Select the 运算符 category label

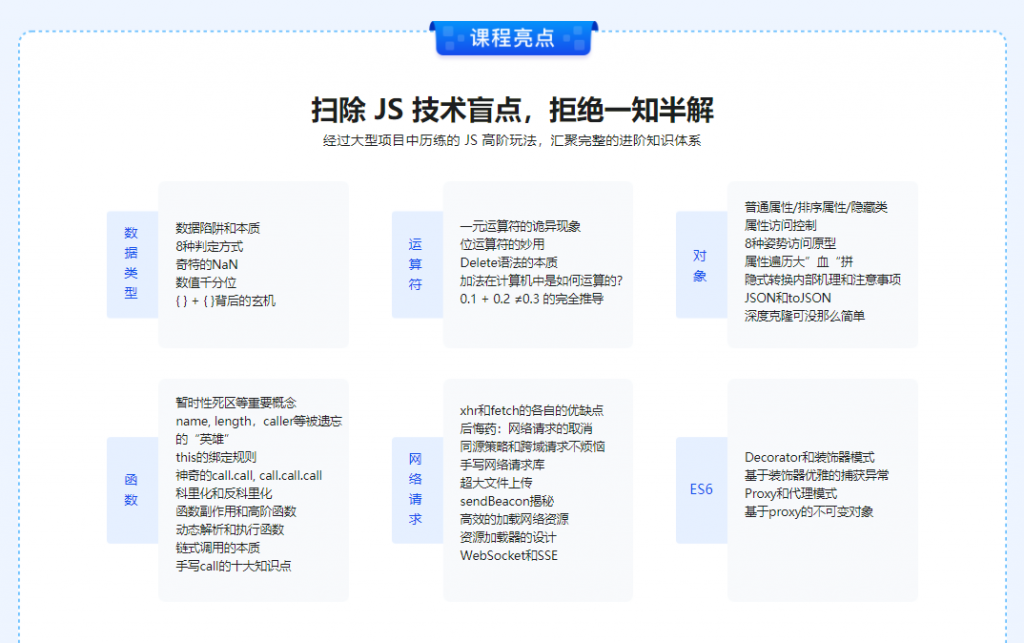tap(416, 264)
